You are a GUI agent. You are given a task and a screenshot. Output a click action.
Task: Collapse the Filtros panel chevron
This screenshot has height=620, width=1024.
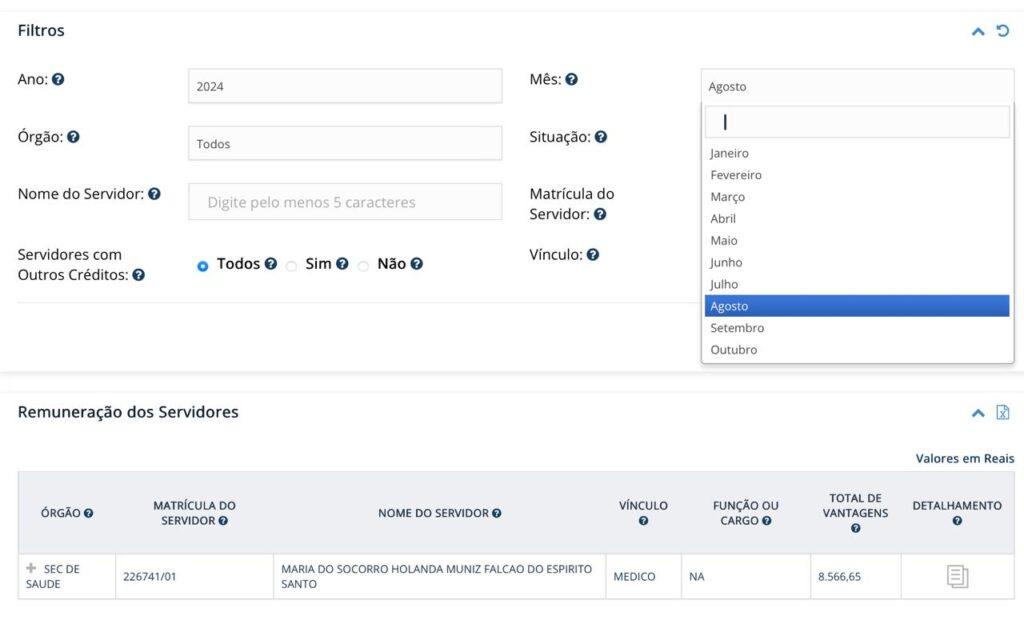click(978, 31)
